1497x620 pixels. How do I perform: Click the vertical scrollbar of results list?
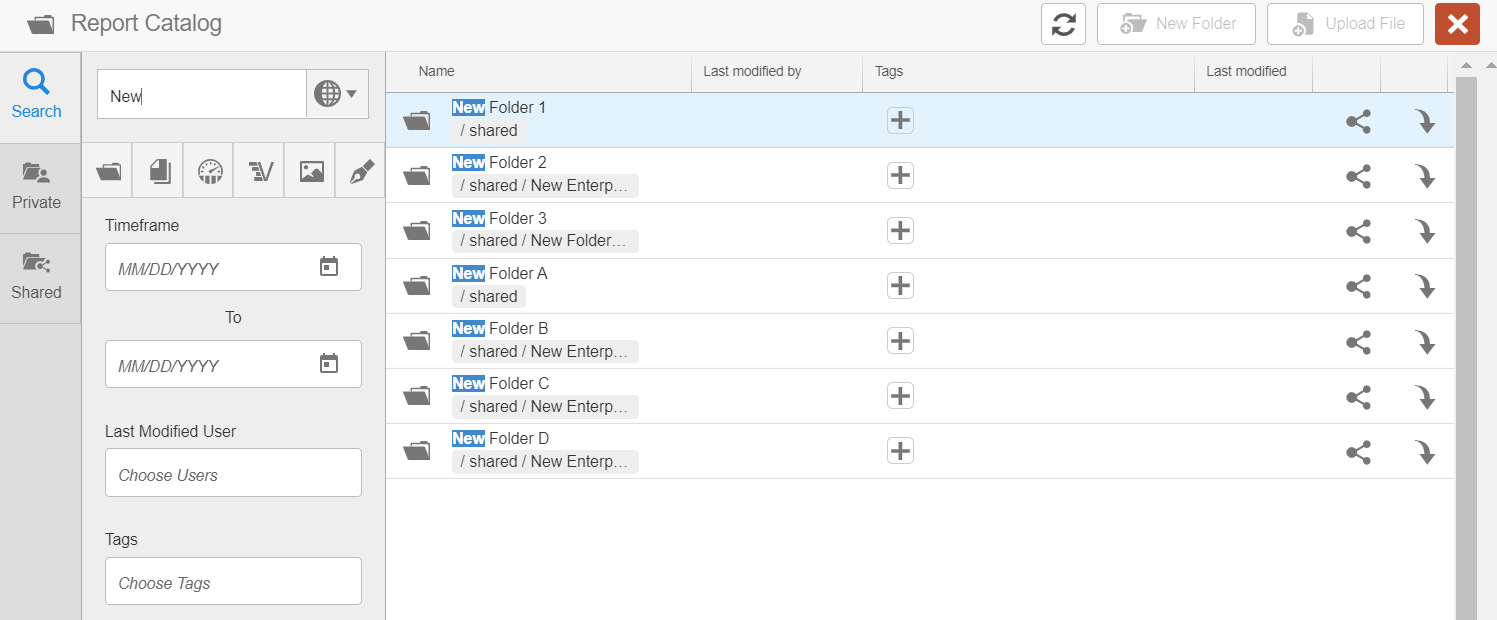(1465, 340)
